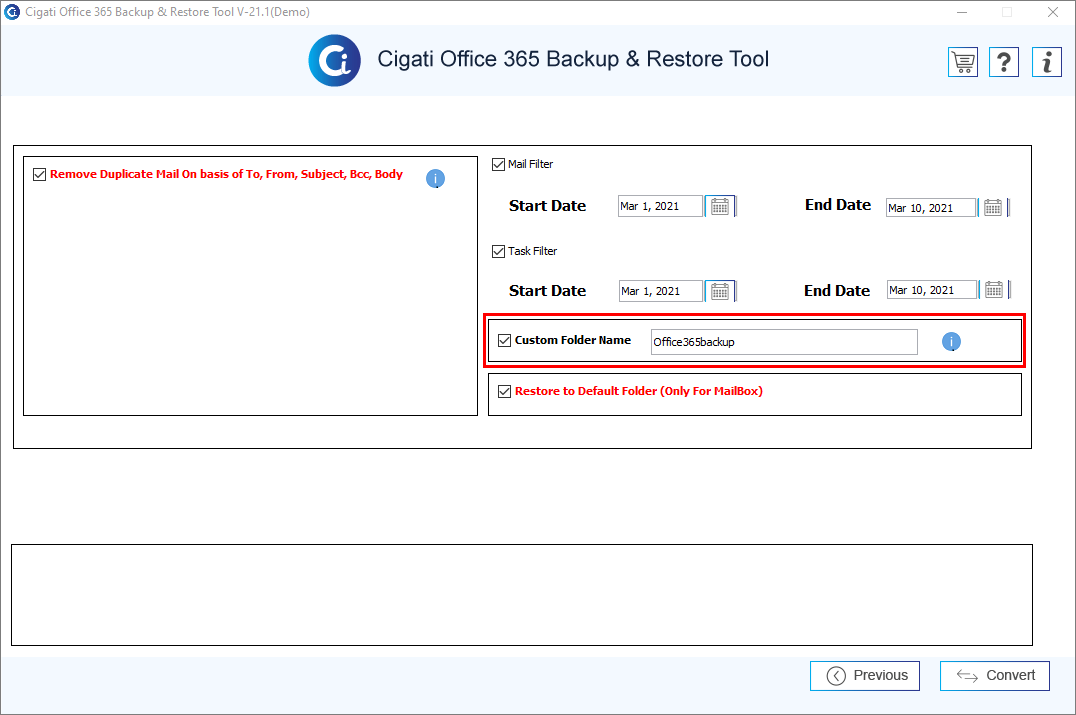Select Mail Filter End Date field
1076x715 pixels.
tap(931, 208)
